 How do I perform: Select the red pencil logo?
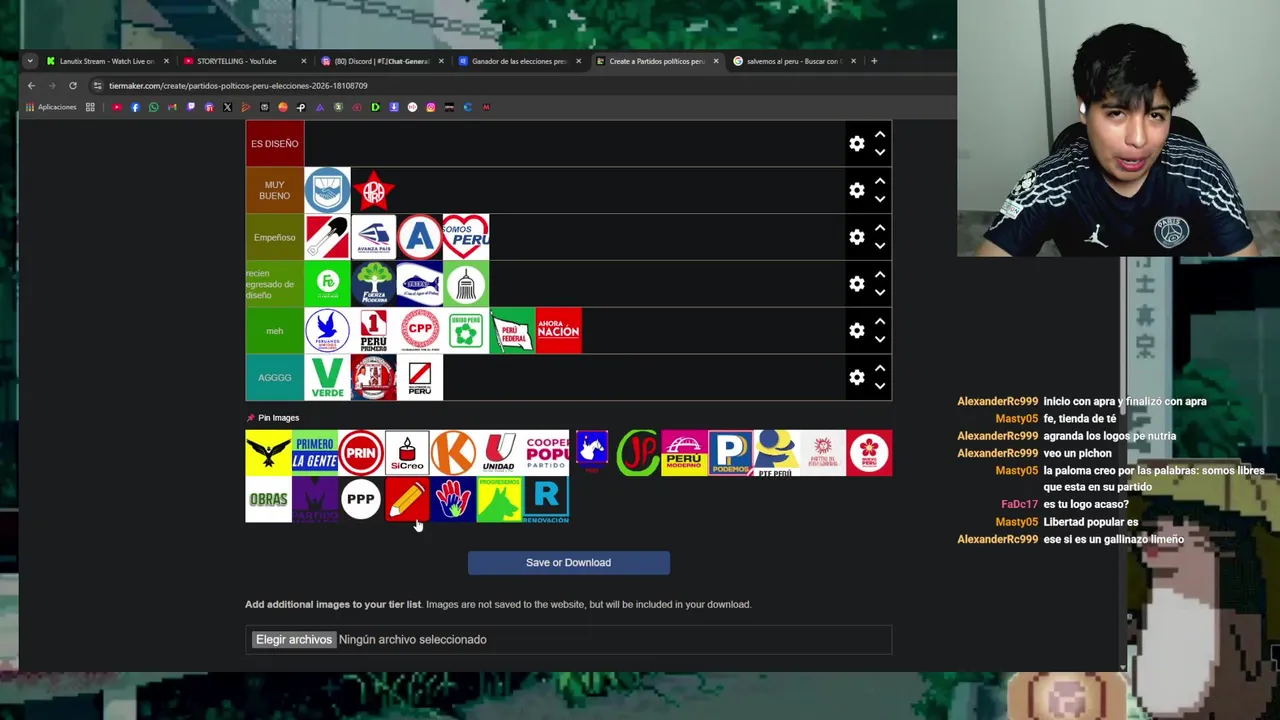(x=407, y=499)
